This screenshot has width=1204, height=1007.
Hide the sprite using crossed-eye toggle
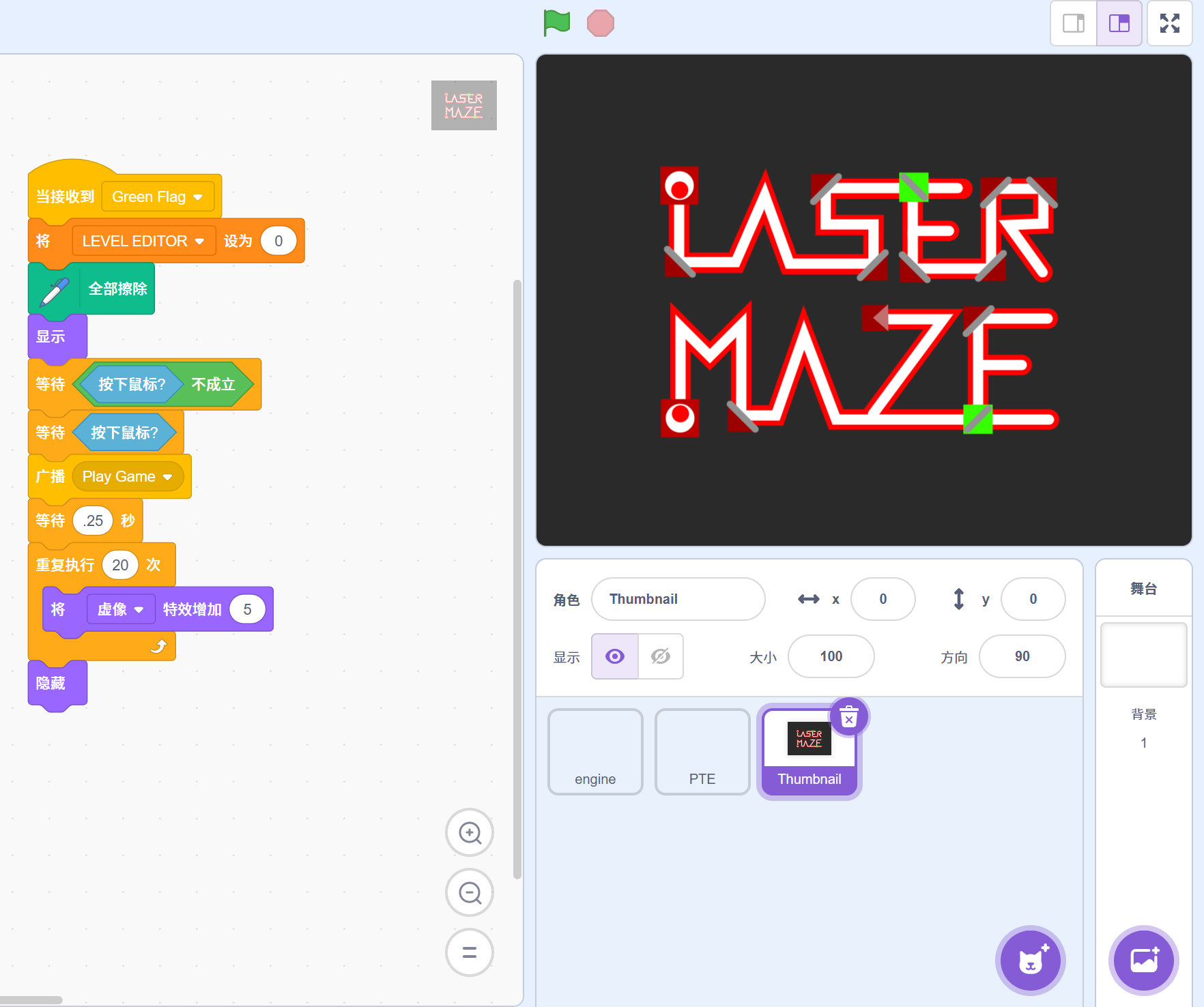[660, 656]
